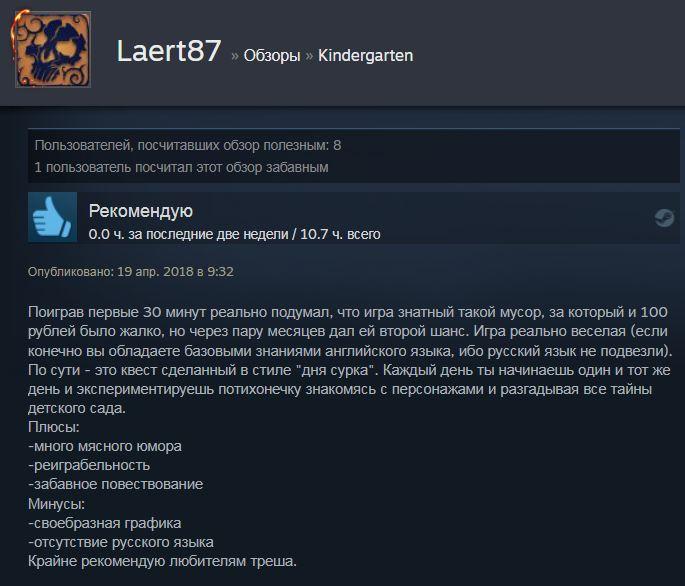
Task: Open the Kindergarten game breadcrumb link
Action: pos(365,55)
